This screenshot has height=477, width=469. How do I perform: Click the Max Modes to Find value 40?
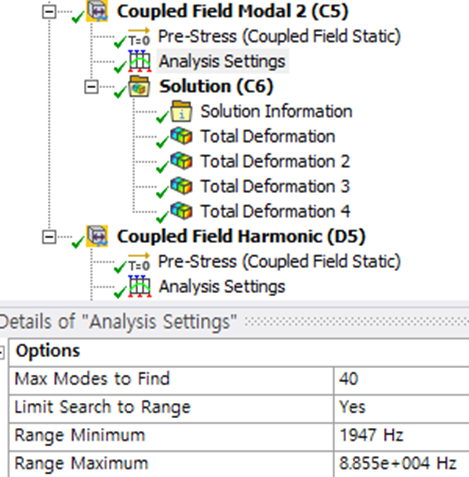pyautogui.click(x=401, y=380)
